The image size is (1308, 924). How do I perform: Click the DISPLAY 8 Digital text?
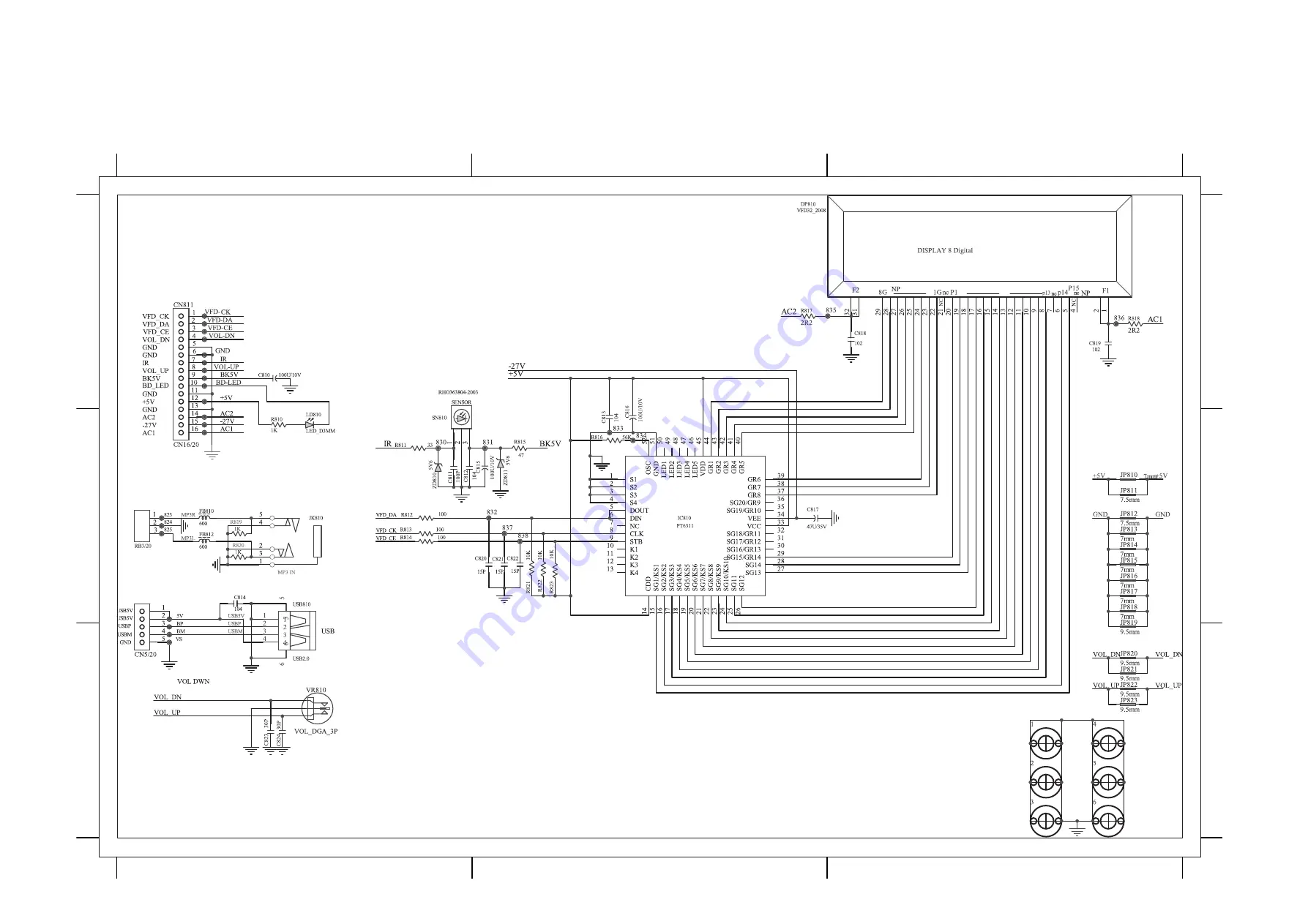pos(945,250)
